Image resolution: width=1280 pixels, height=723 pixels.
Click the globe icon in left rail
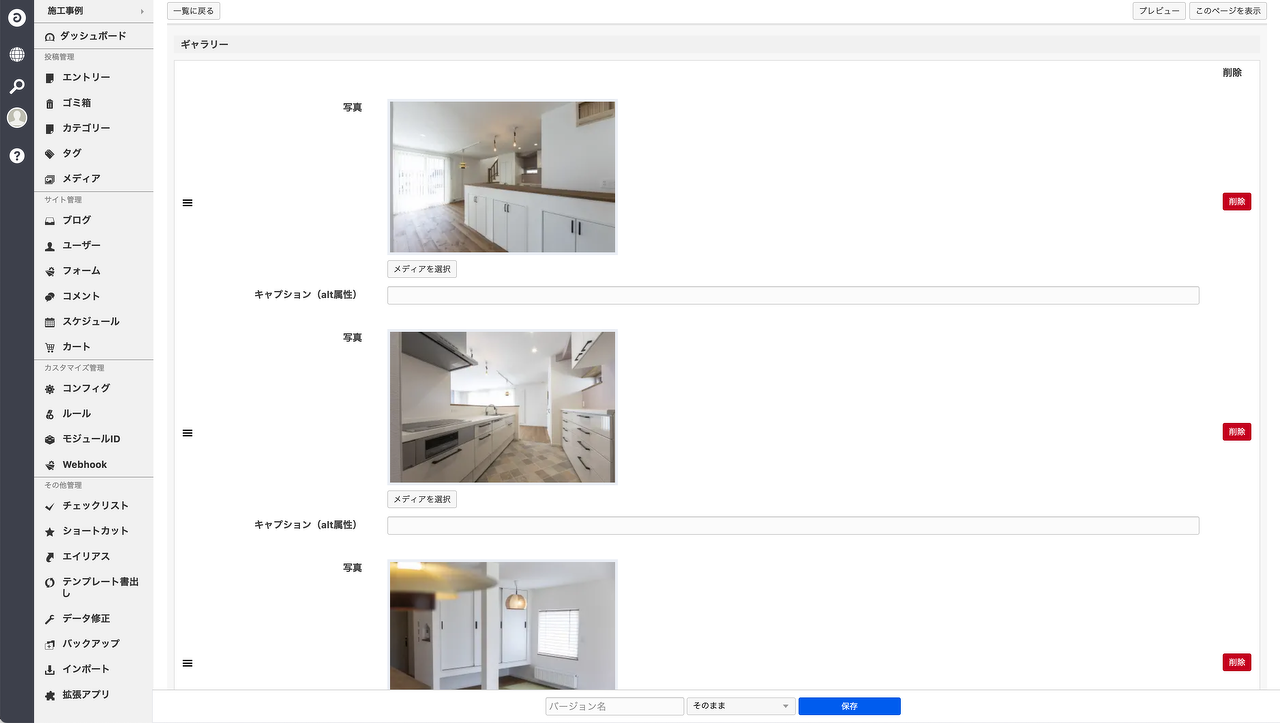[17, 54]
